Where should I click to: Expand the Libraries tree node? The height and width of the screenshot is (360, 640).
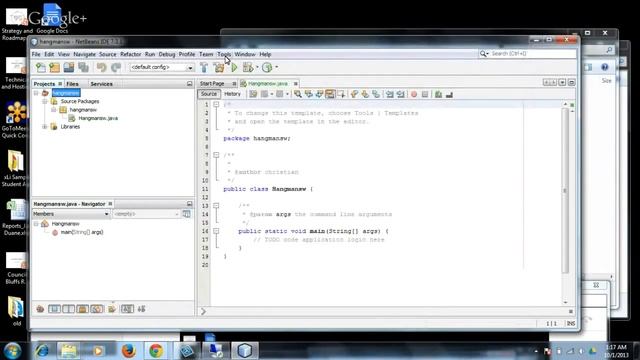coord(45,127)
